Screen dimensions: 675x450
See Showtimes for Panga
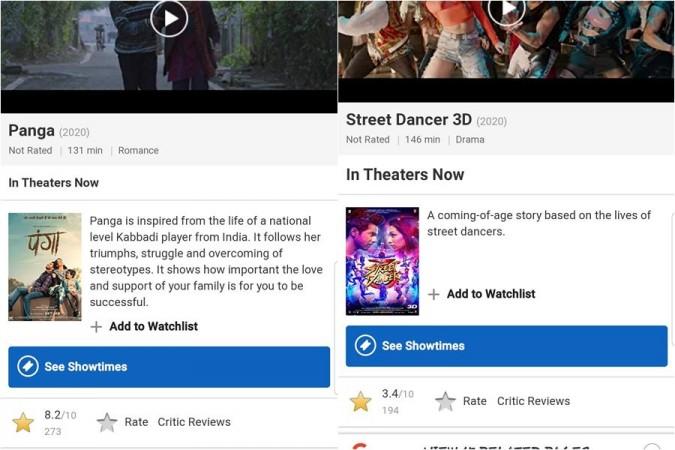[169, 367]
